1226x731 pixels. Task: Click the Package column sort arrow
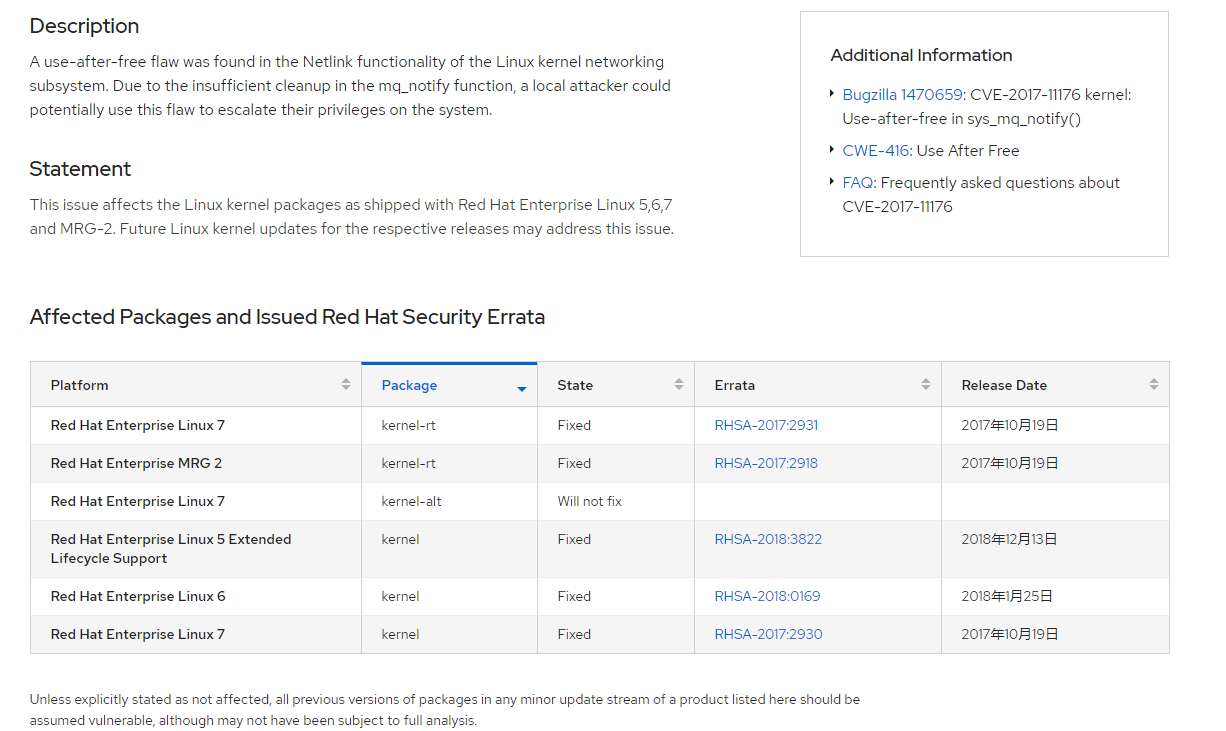pos(522,388)
